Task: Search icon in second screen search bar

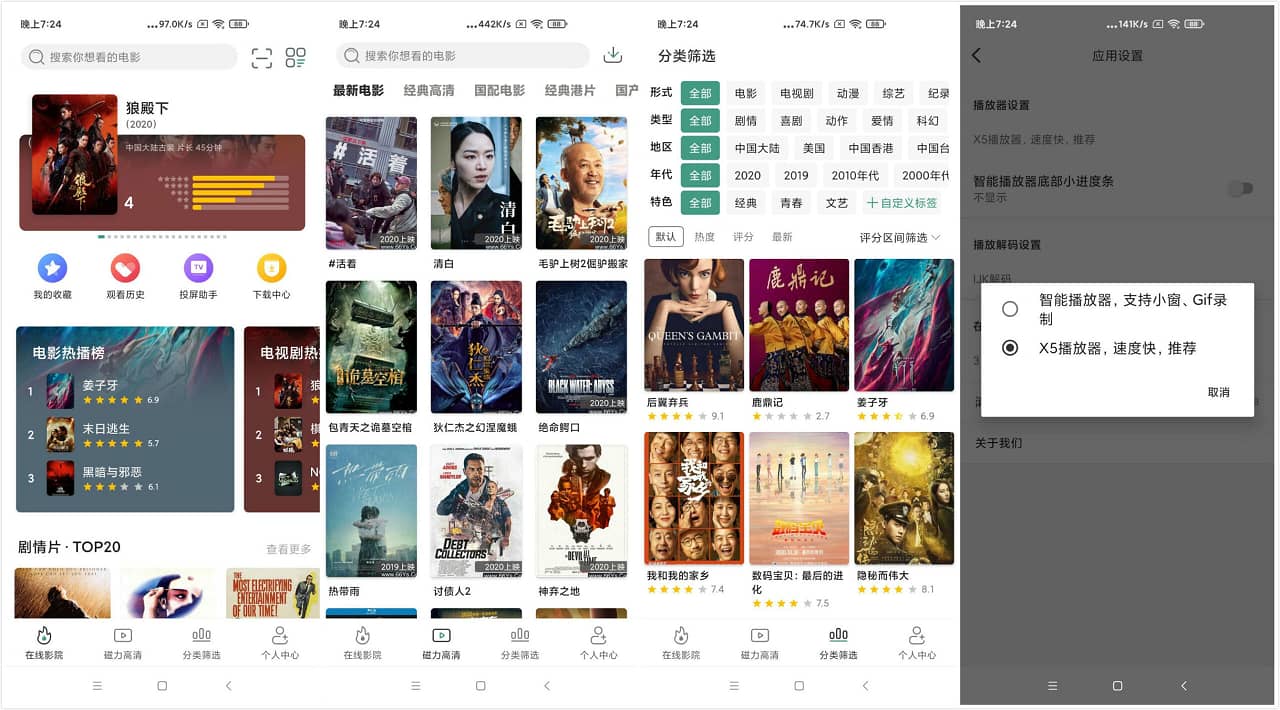Action: pos(351,56)
